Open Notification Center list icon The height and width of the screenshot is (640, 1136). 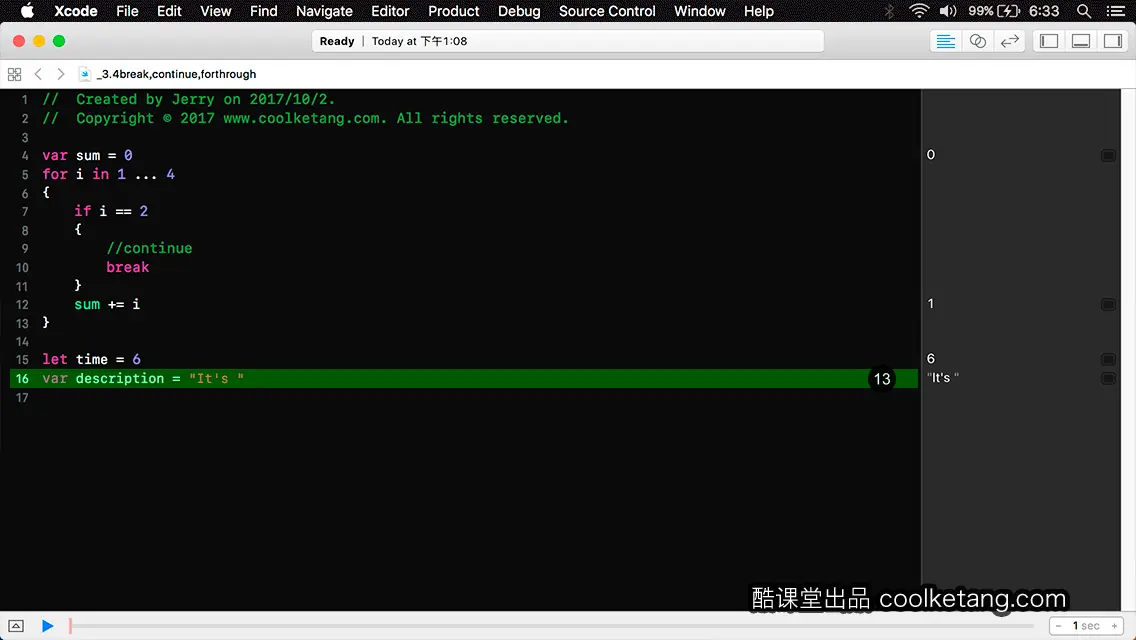point(1116,11)
